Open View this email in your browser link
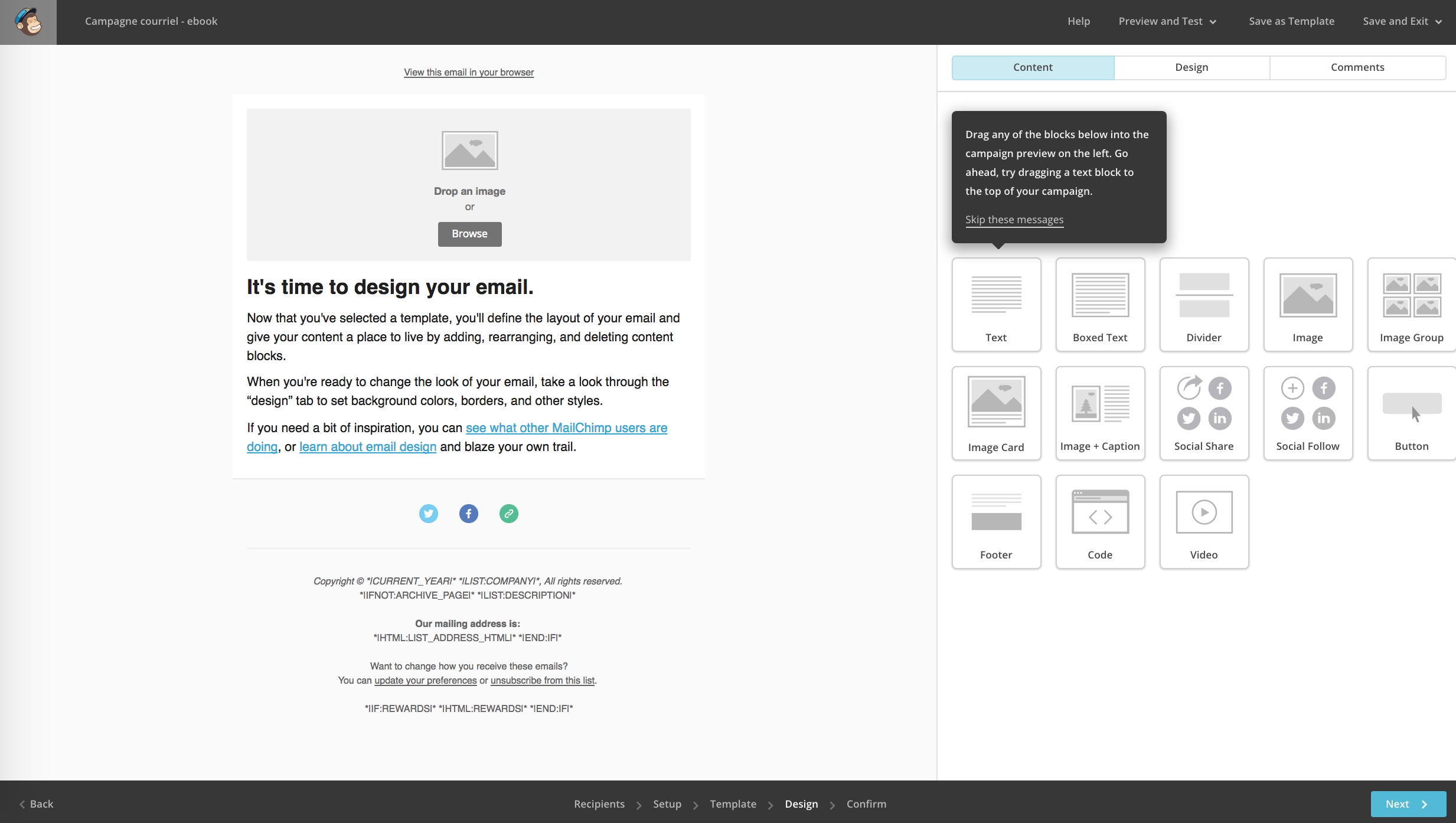Screen dimensions: 1456x823 pyautogui.click(x=469, y=72)
